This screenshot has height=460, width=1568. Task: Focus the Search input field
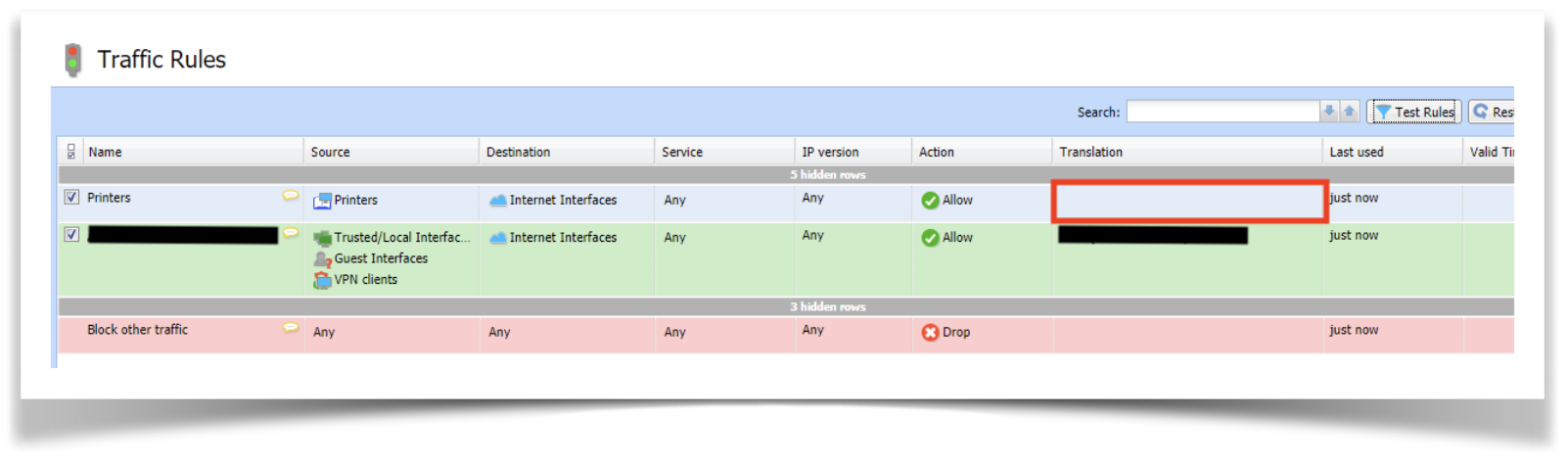click(1222, 112)
